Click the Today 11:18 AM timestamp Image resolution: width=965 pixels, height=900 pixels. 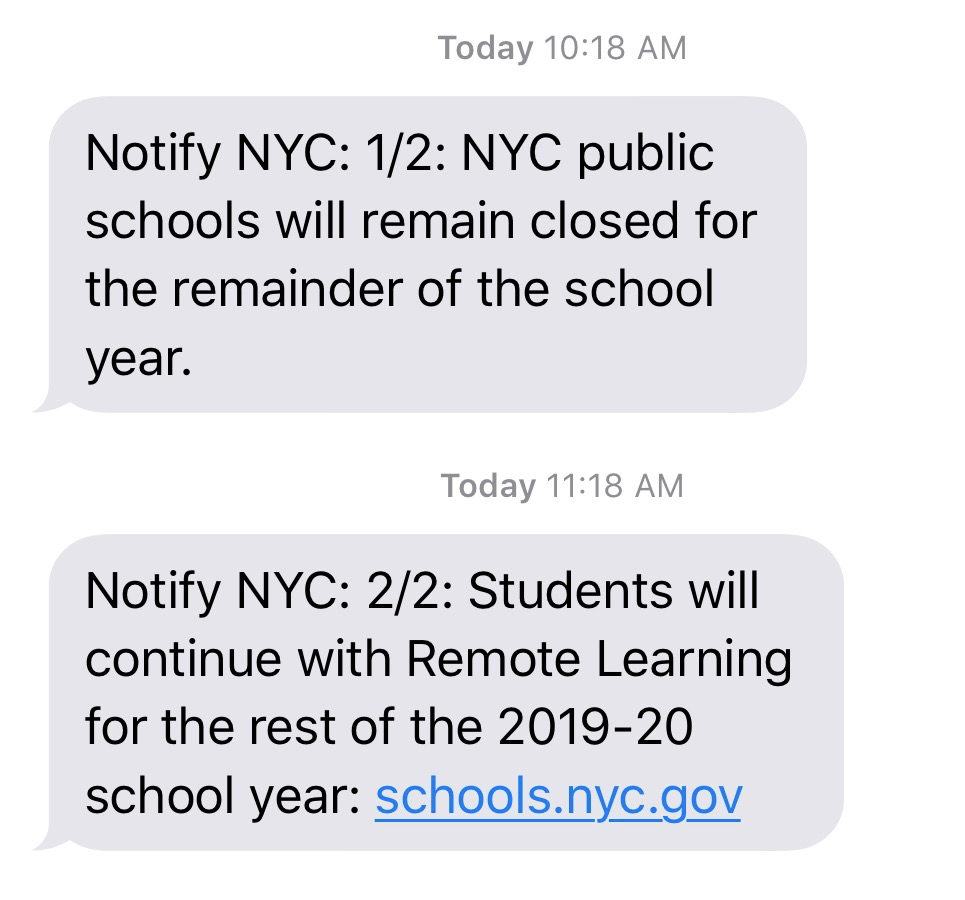(562, 486)
